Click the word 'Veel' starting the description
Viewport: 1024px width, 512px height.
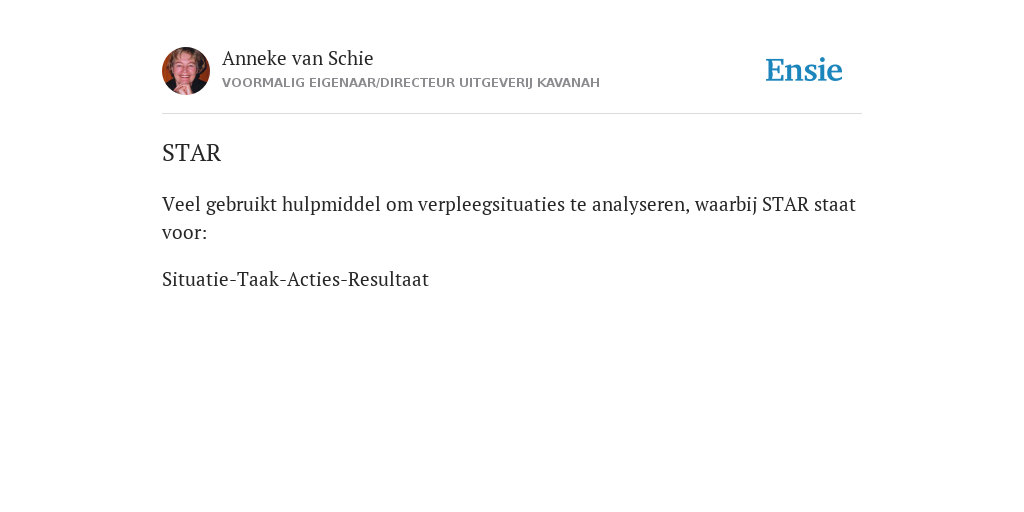(x=181, y=204)
